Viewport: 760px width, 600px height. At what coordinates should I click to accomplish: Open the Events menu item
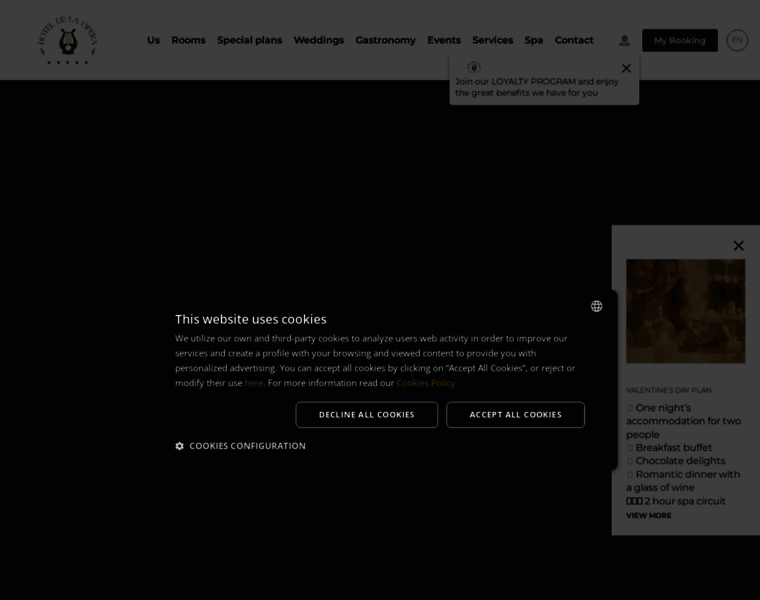[444, 40]
